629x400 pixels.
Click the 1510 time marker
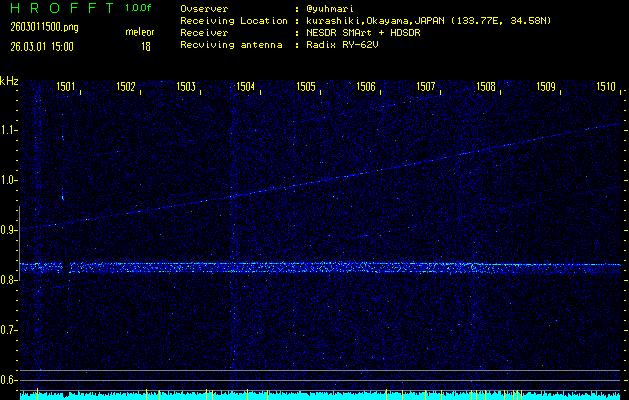(x=605, y=87)
